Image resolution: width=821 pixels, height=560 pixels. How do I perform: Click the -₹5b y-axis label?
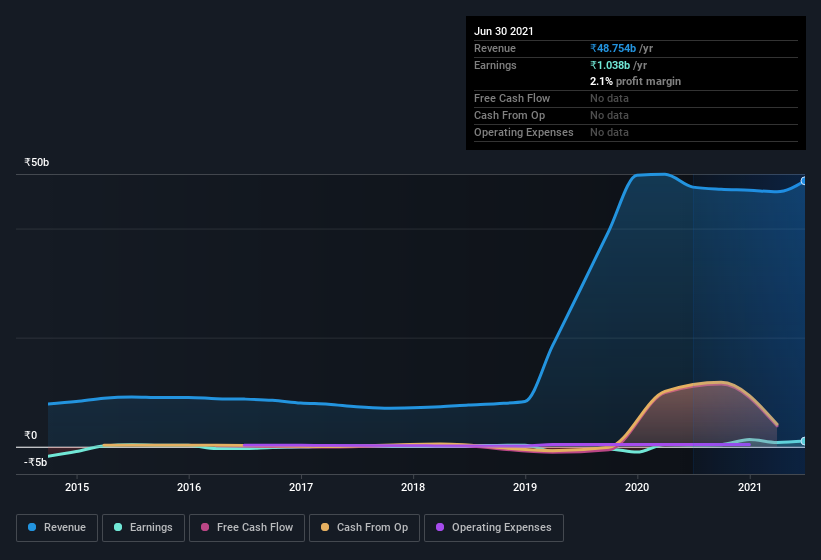coord(36,462)
